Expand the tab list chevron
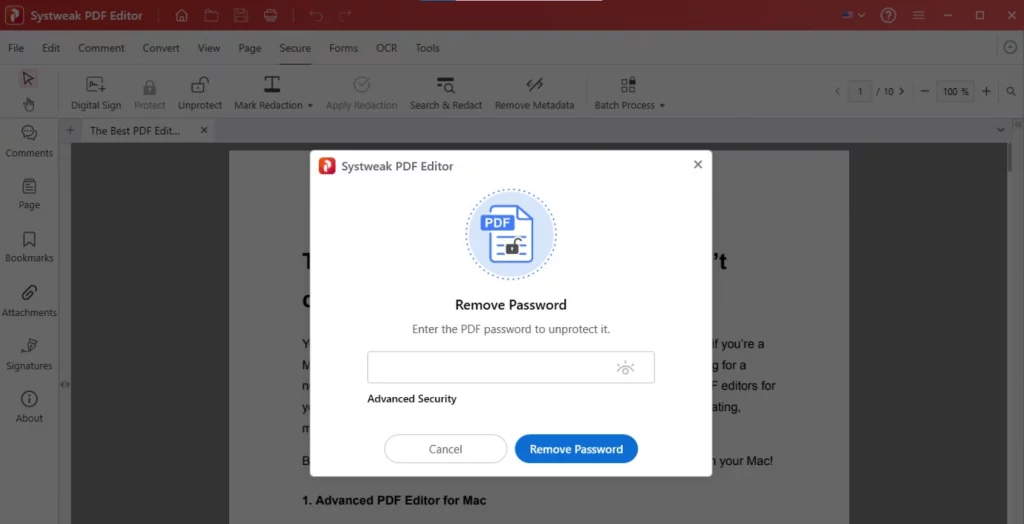 (x=1000, y=130)
